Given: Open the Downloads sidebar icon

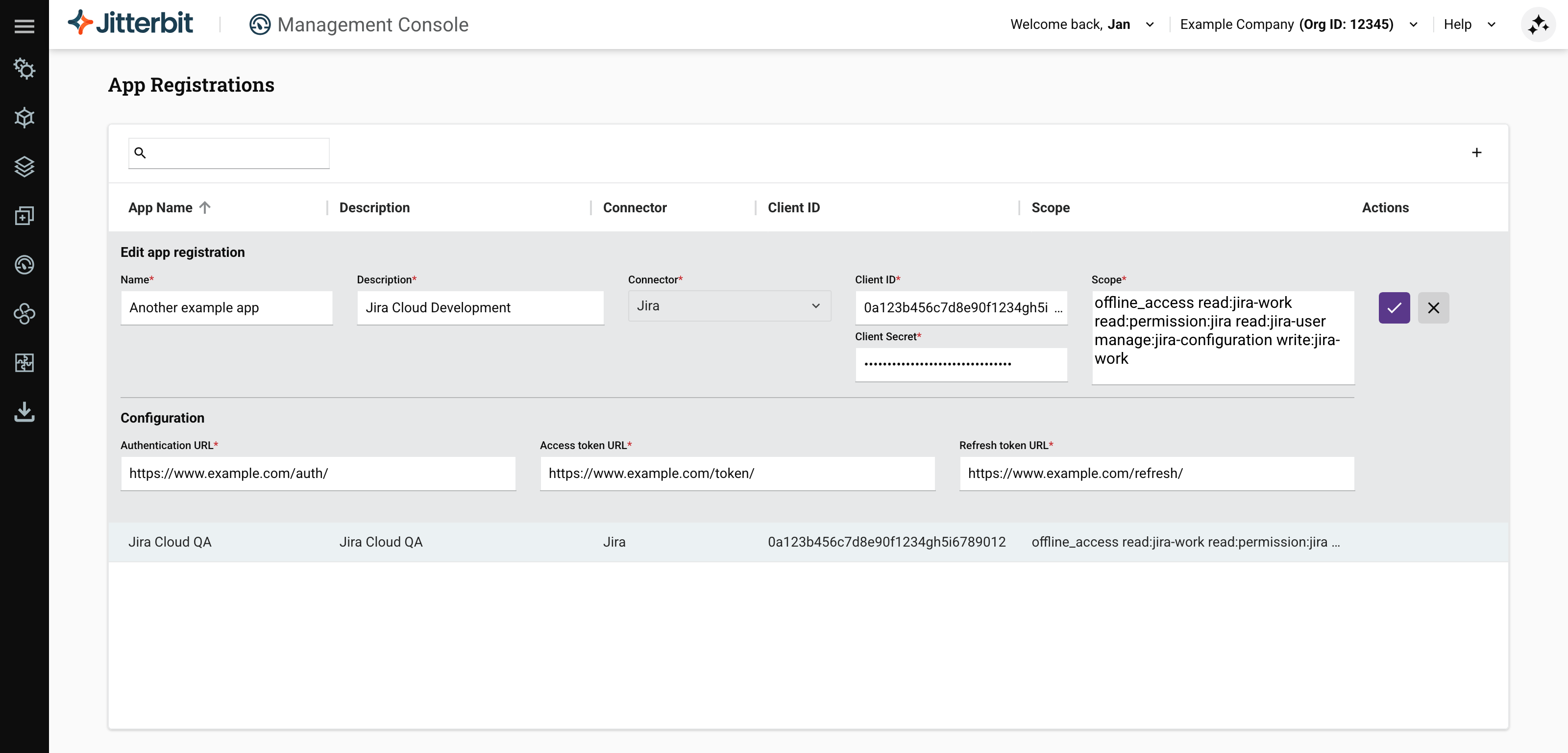Looking at the screenshot, I should point(24,412).
